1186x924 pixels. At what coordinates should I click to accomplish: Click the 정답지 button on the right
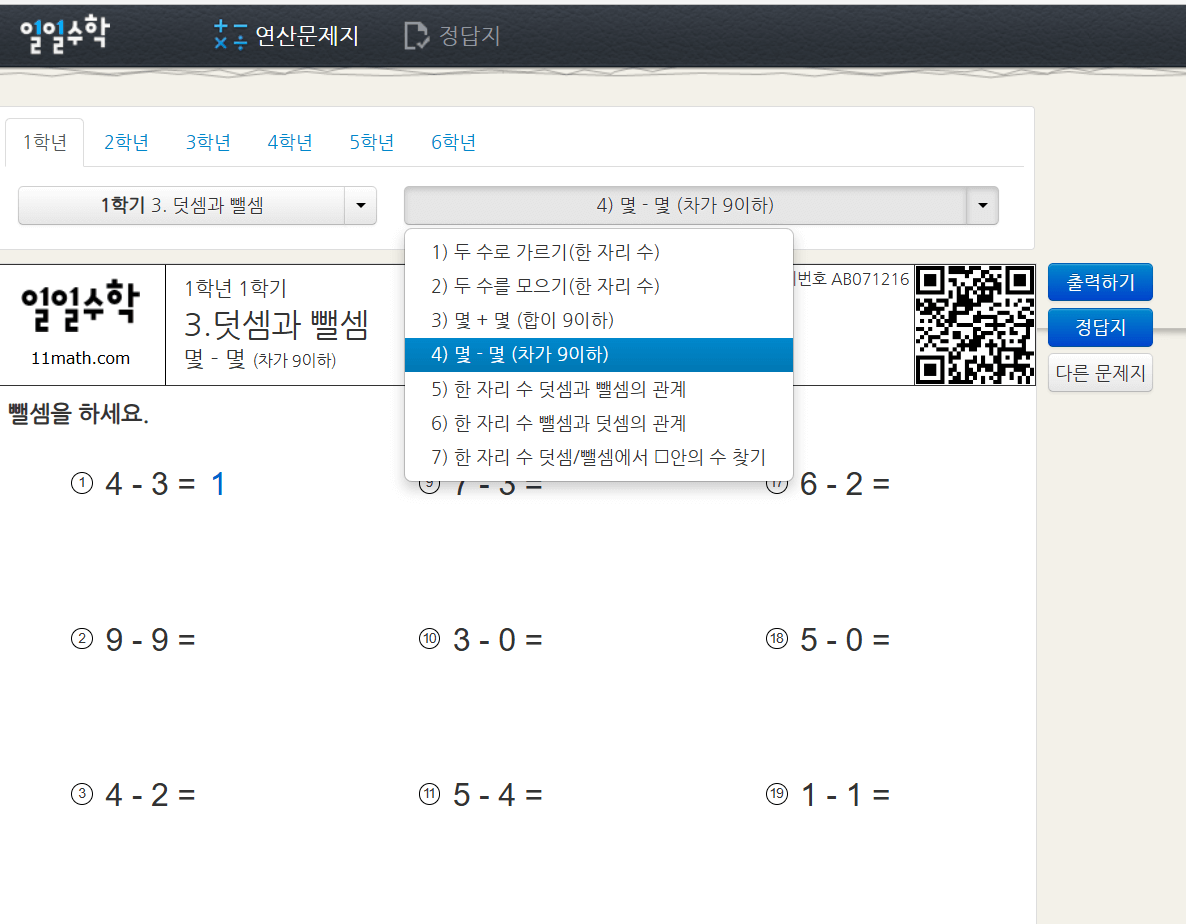(1100, 327)
